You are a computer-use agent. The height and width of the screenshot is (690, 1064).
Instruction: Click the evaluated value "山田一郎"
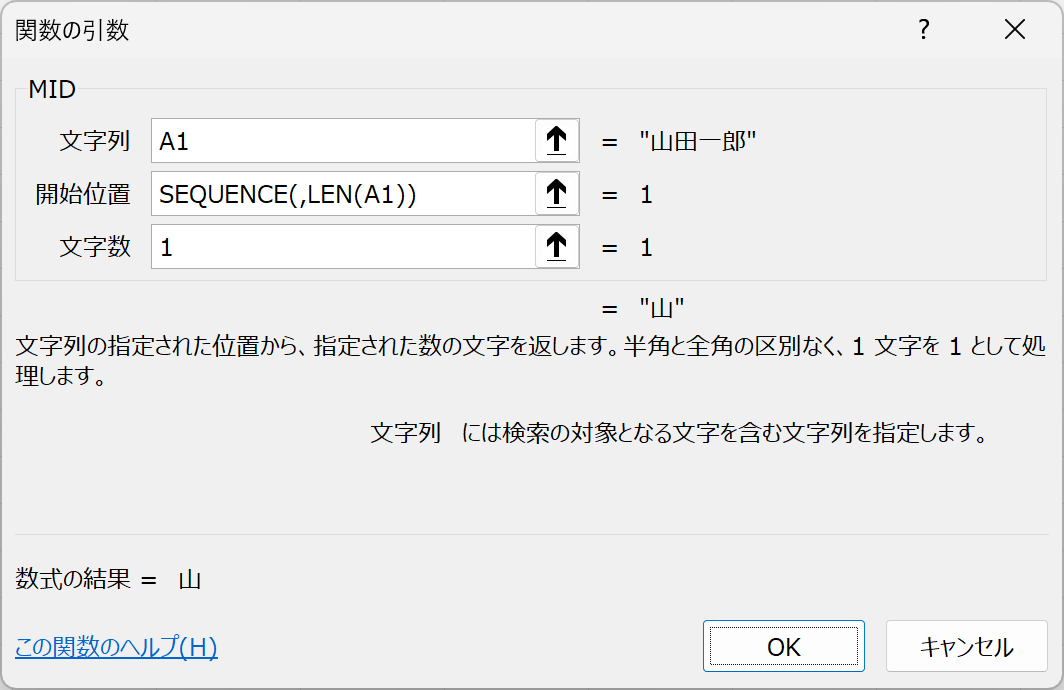[698, 141]
